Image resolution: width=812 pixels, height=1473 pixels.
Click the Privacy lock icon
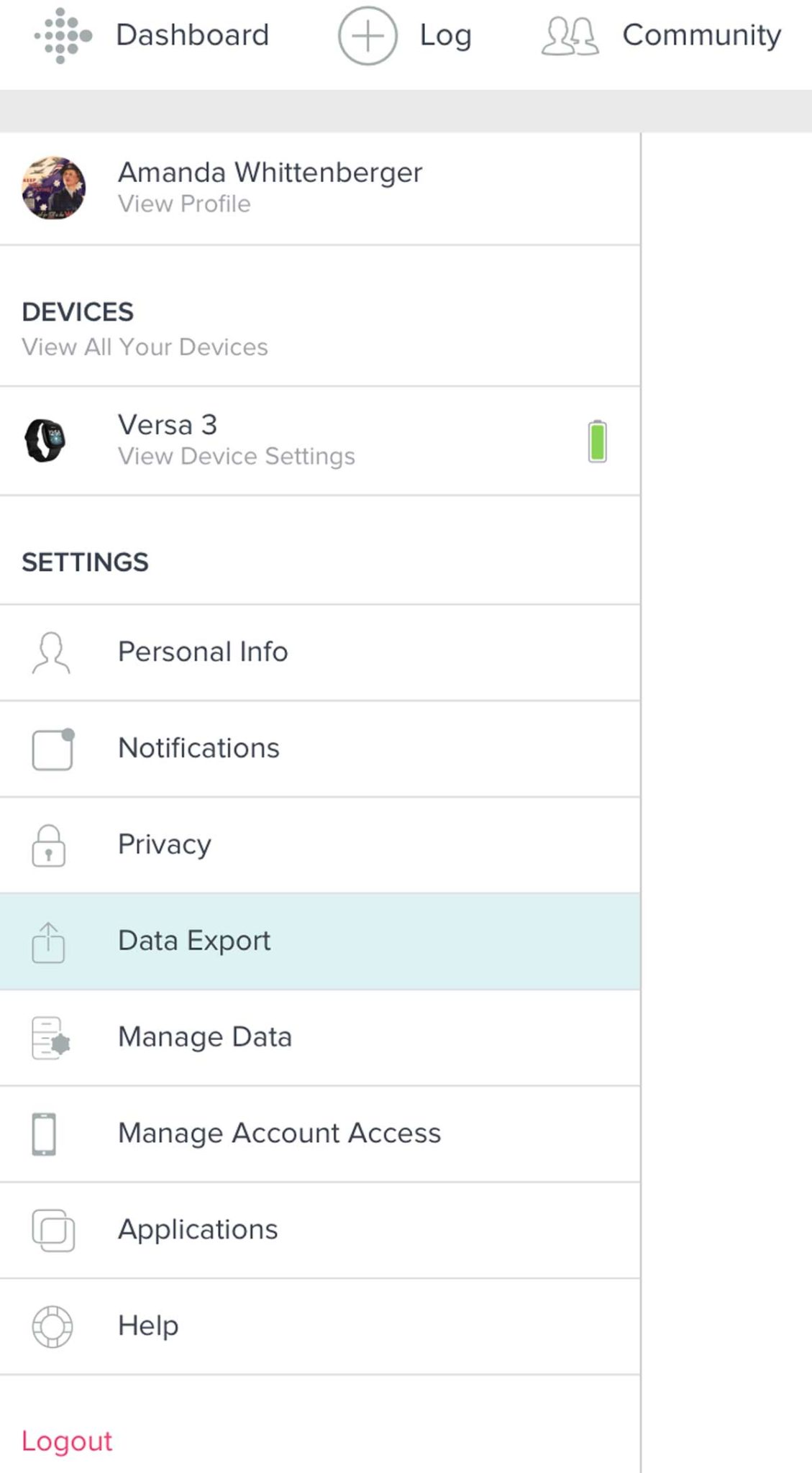(48, 845)
